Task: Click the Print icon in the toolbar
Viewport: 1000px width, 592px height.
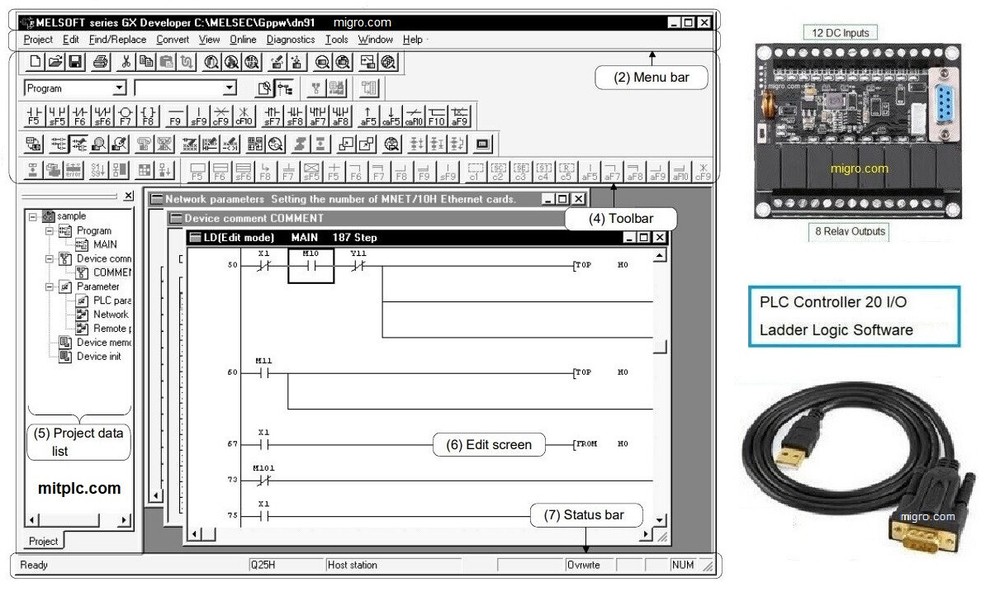Action: (x=100, y=62)
